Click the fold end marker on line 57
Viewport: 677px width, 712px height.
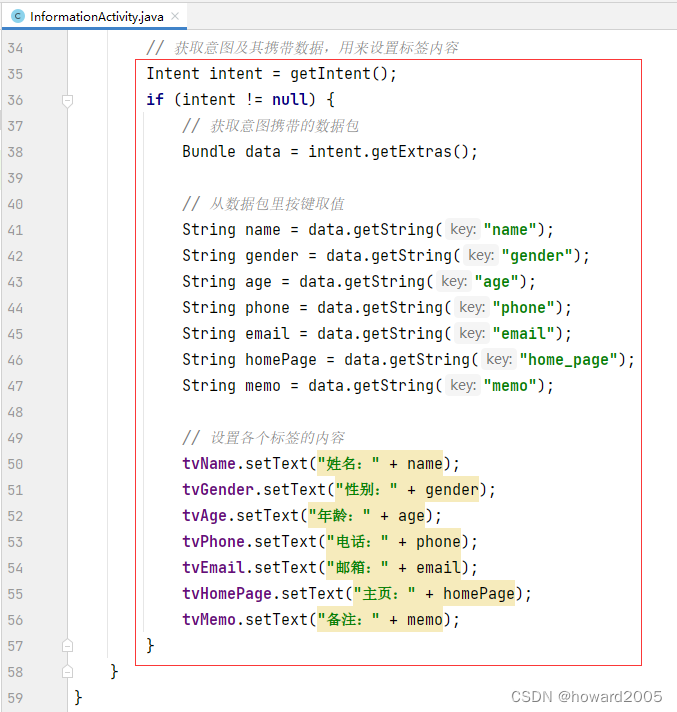[x=67, y=646]
